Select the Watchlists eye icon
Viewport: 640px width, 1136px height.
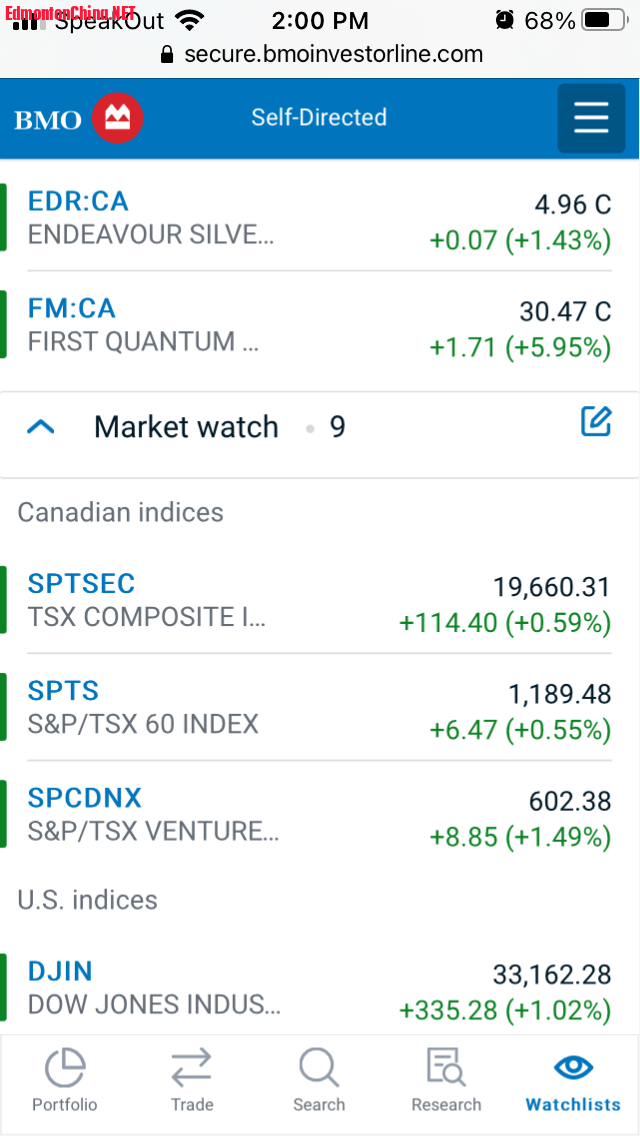(x=573, y=1067)
